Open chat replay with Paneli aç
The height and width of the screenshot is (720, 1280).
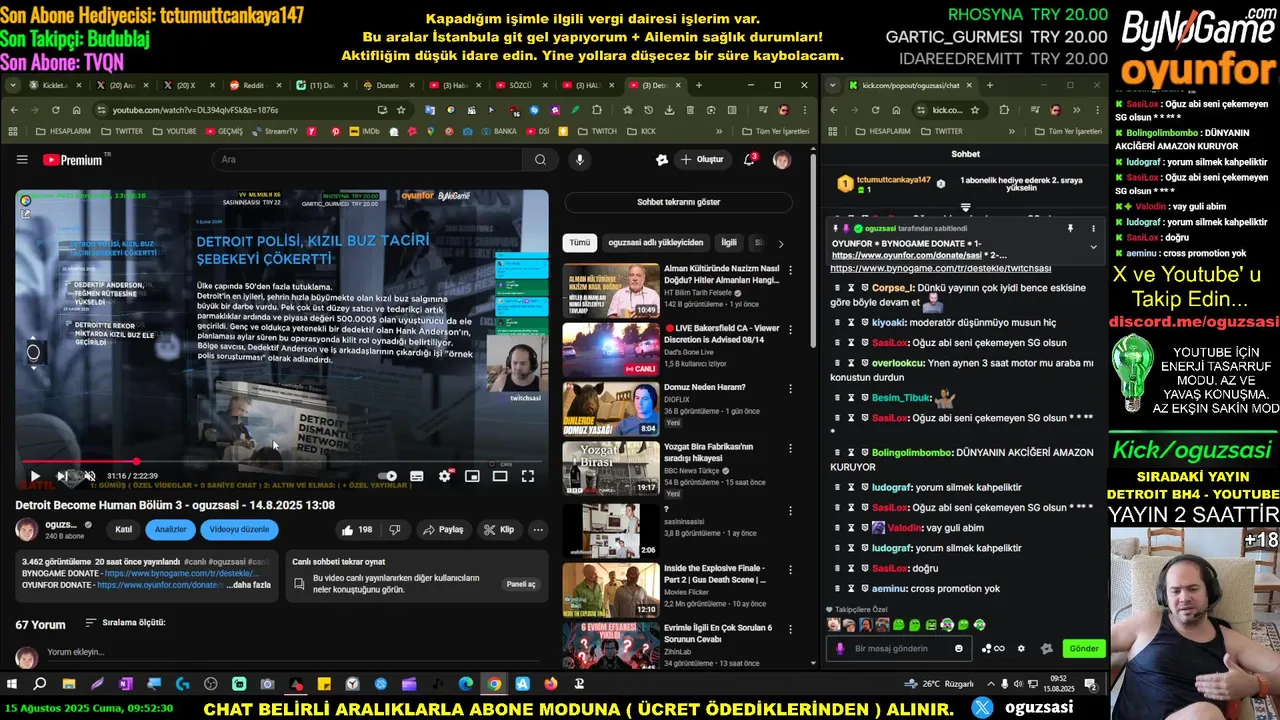click(x=521, y=584)
